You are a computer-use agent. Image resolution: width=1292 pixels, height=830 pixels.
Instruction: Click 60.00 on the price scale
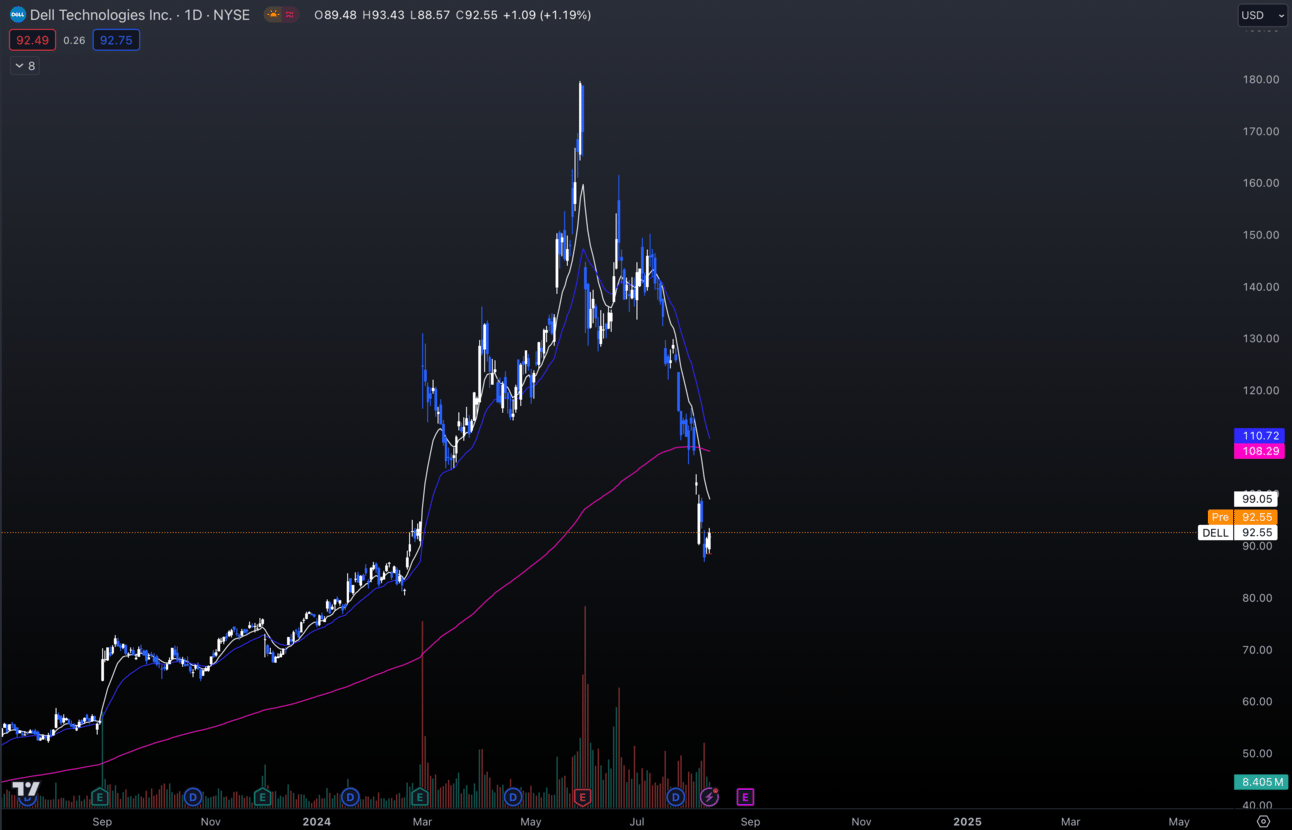coord(1257,701)
